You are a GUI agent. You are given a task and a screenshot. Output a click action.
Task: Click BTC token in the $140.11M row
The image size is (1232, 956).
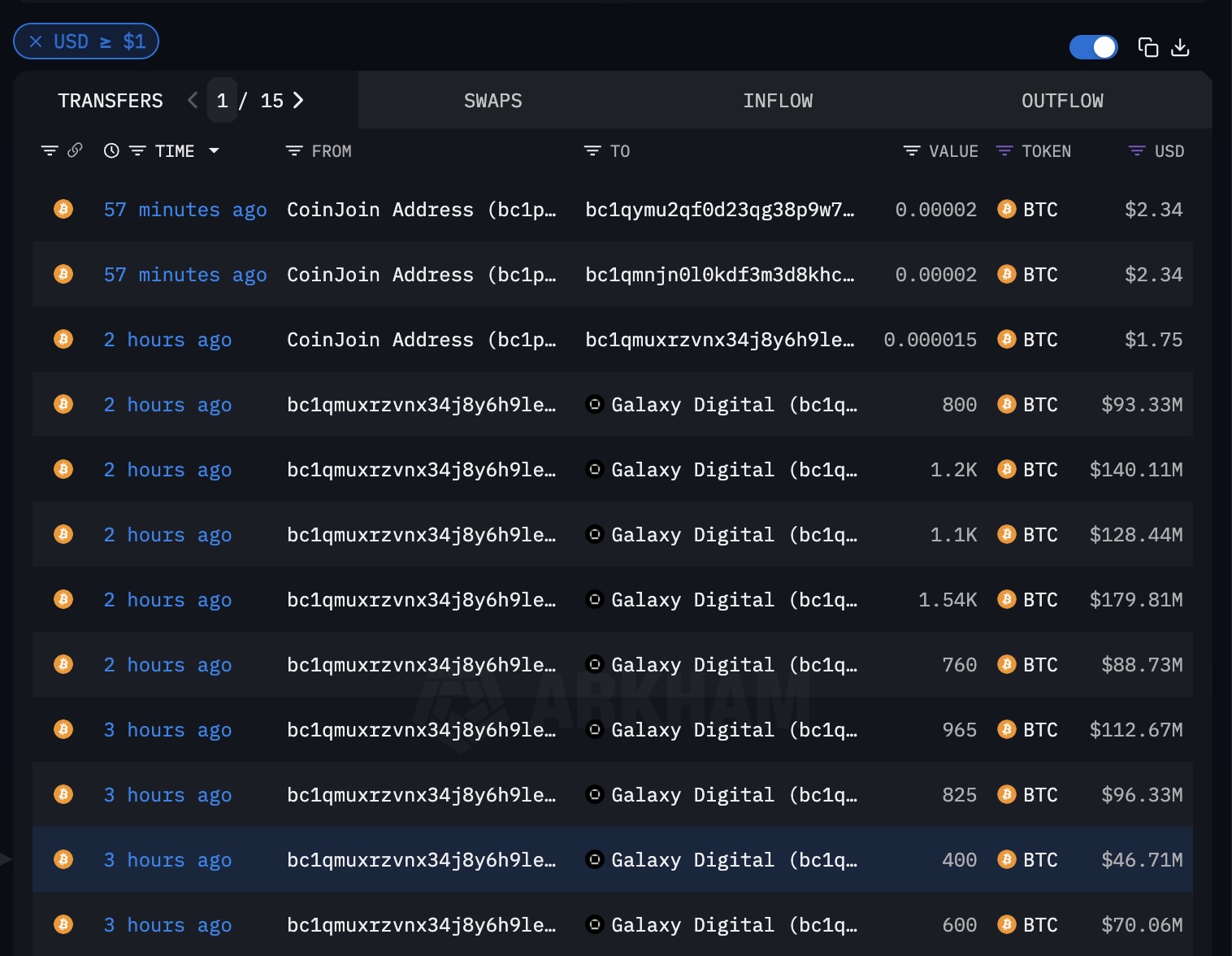tap(1028, 470)
